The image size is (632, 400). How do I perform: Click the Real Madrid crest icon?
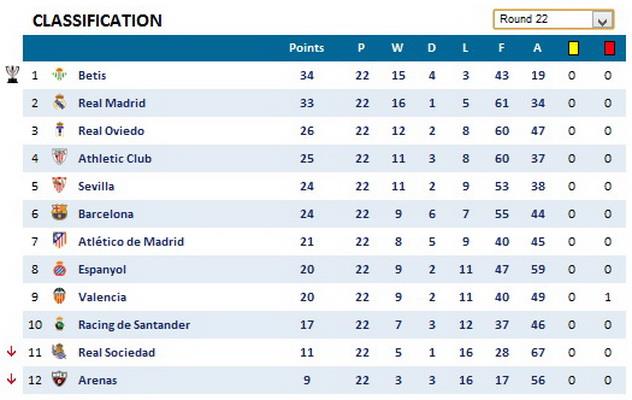(59, 103)
